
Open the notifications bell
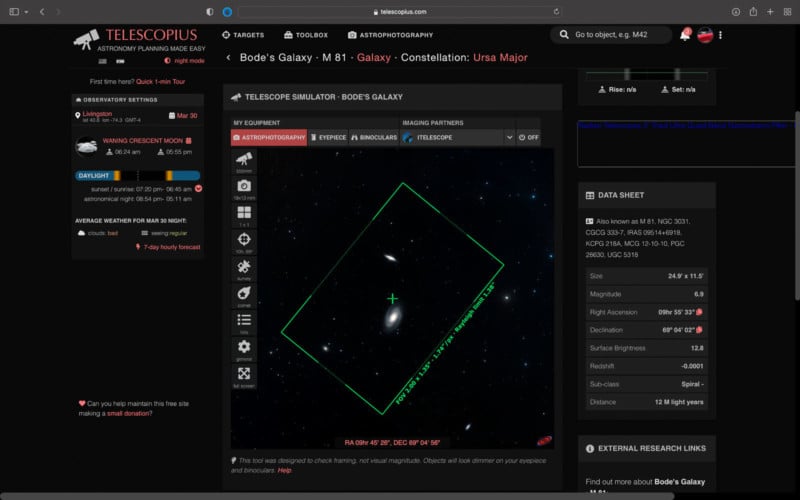685,35
